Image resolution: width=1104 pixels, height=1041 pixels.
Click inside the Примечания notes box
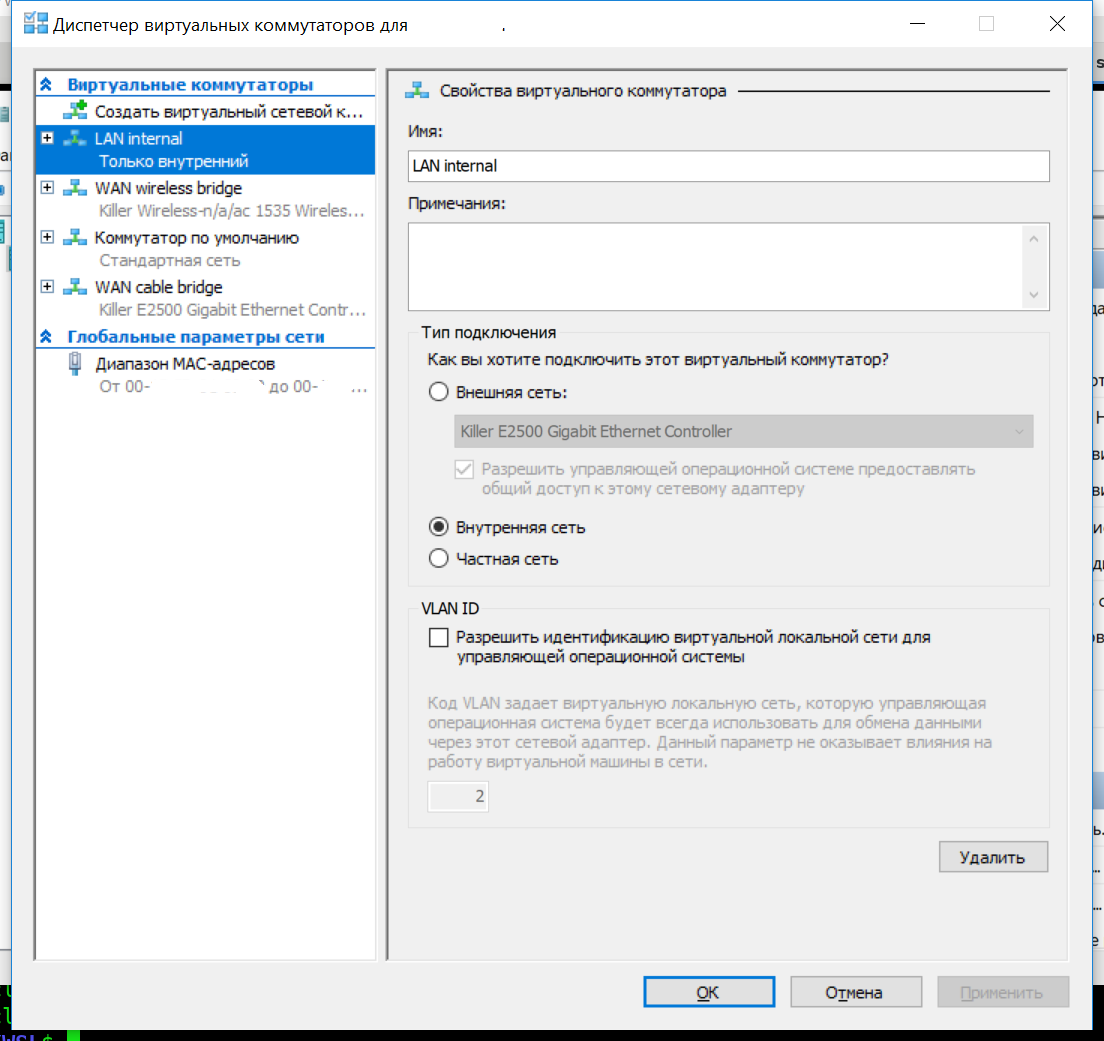(x=715, y=266)
